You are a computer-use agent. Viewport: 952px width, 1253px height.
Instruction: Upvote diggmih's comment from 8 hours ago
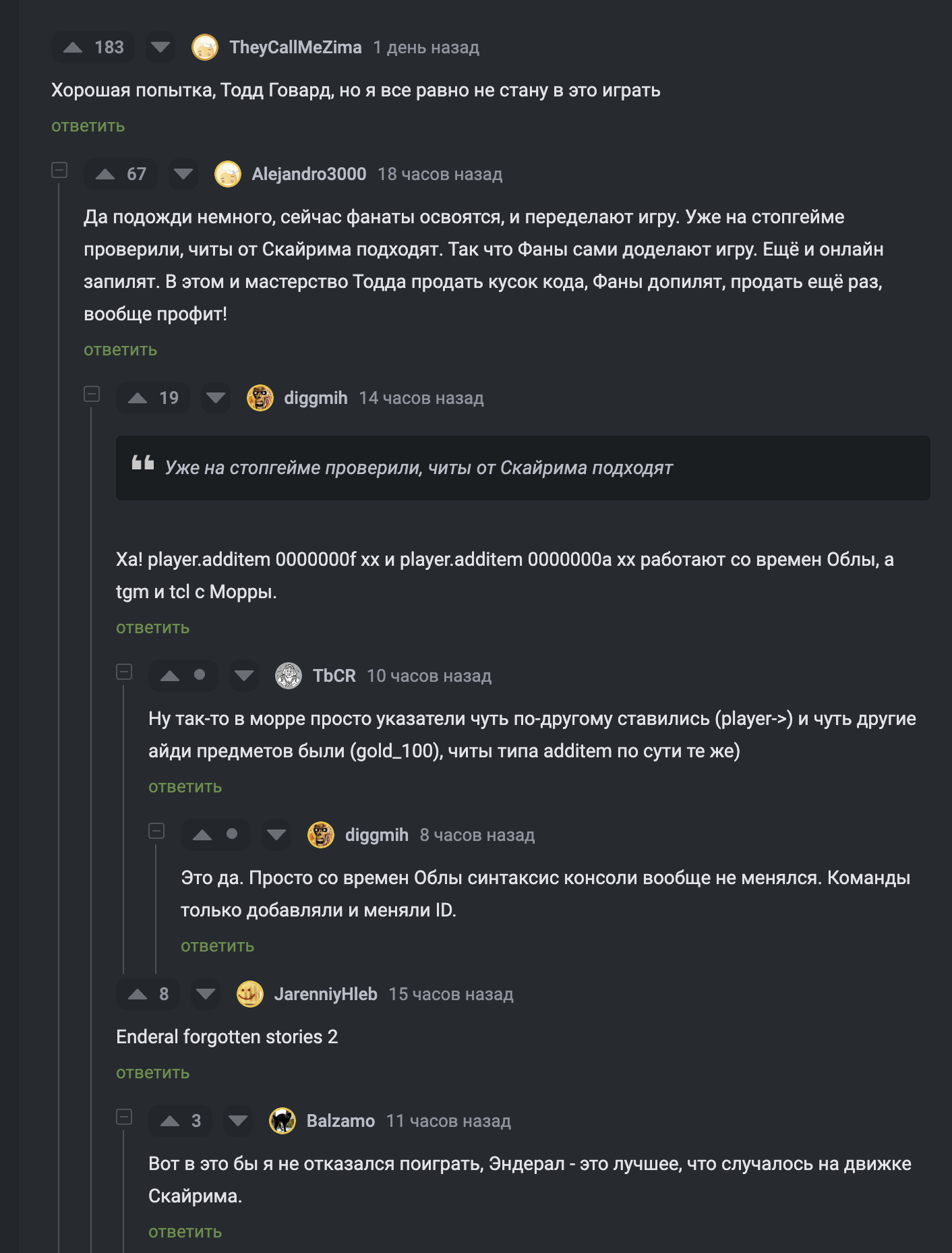202,835
